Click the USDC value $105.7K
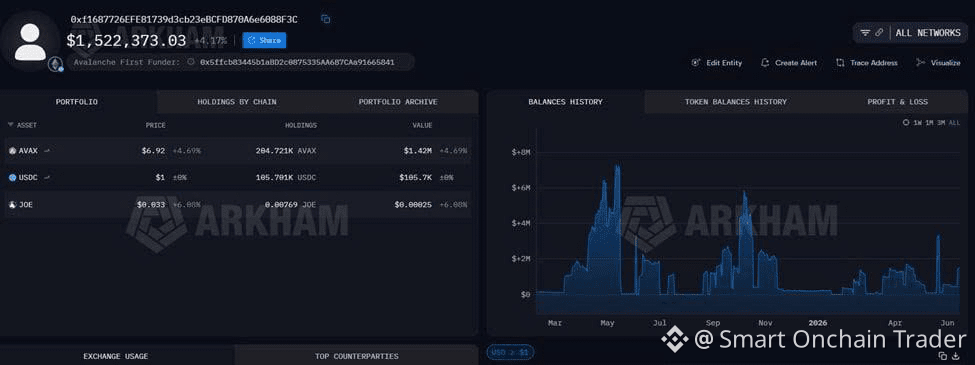Screen dimensions: 975x365 (416, 178)
